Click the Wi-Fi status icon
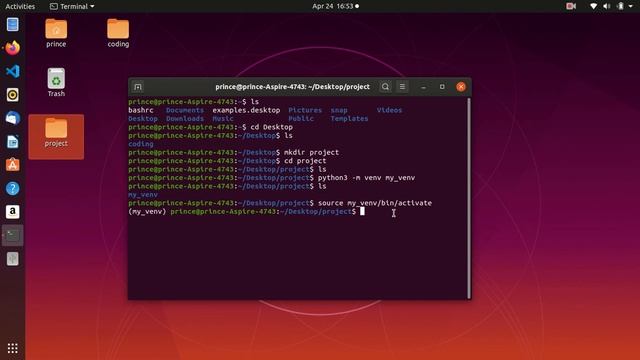640x360 pixels. click(594, 6)
